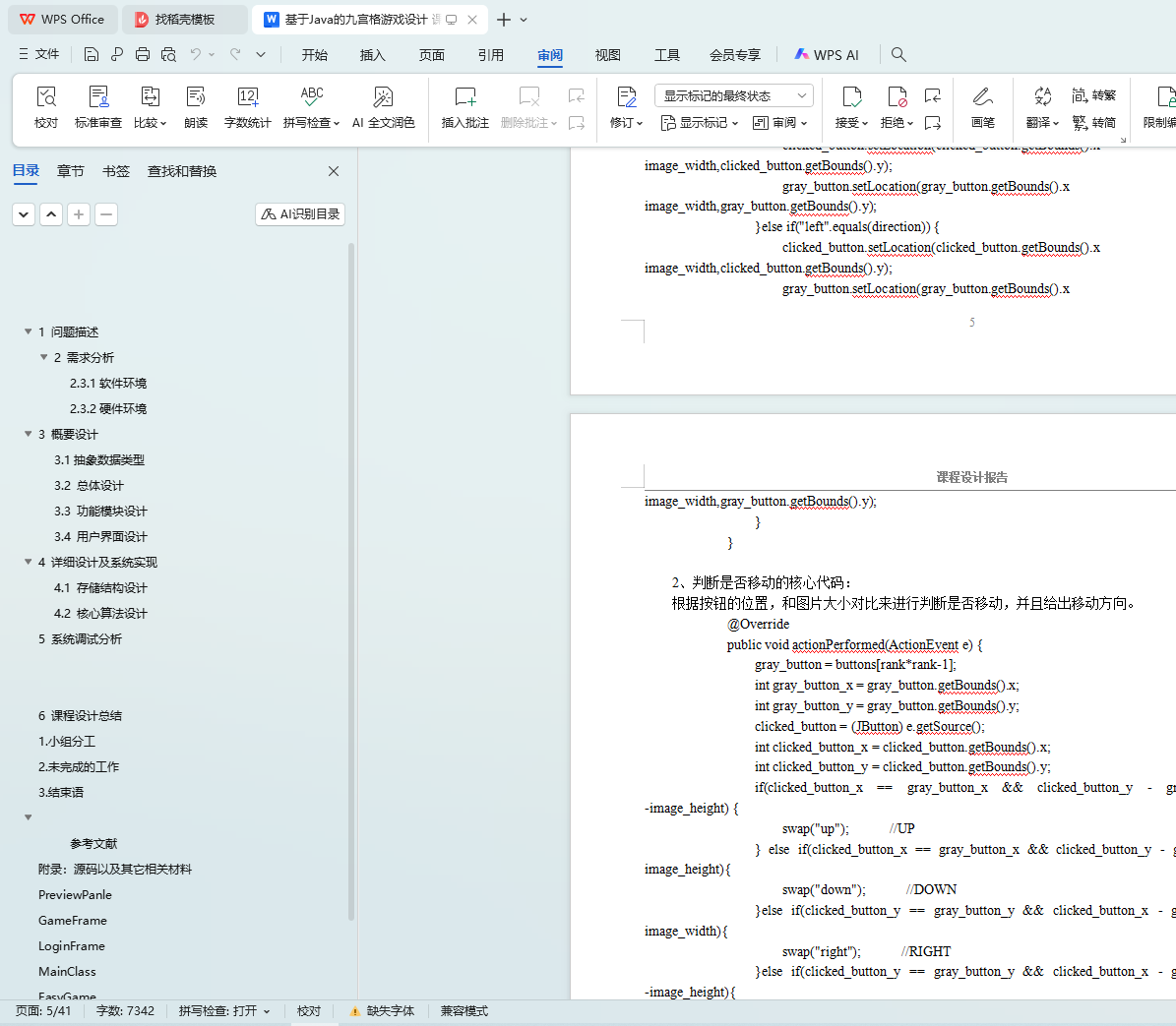Run 拼写检查 spell check

311,107
